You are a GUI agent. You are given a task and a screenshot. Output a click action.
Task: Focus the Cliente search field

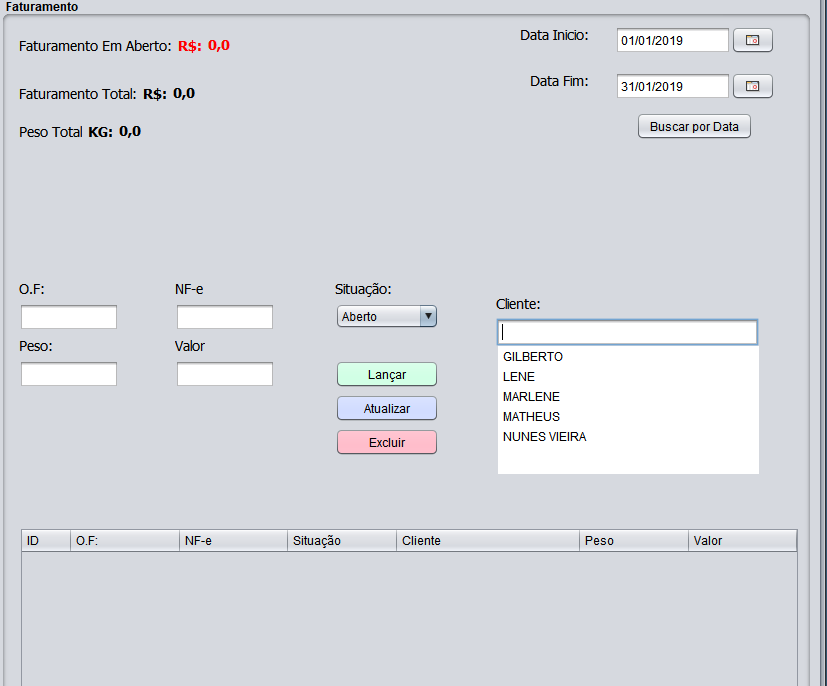coord(627,332)
